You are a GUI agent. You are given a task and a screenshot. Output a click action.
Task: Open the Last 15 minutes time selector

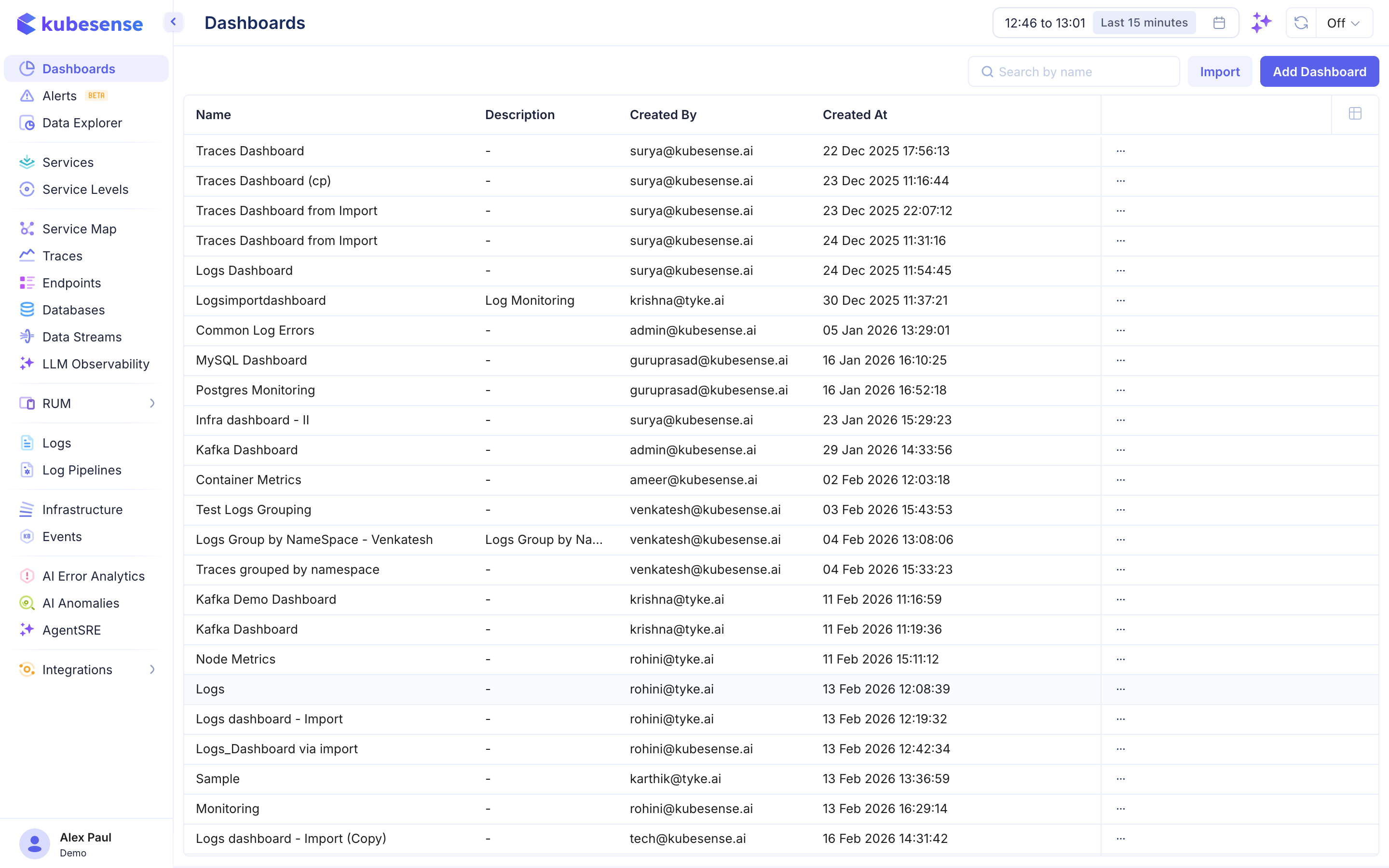point(1144,22)
